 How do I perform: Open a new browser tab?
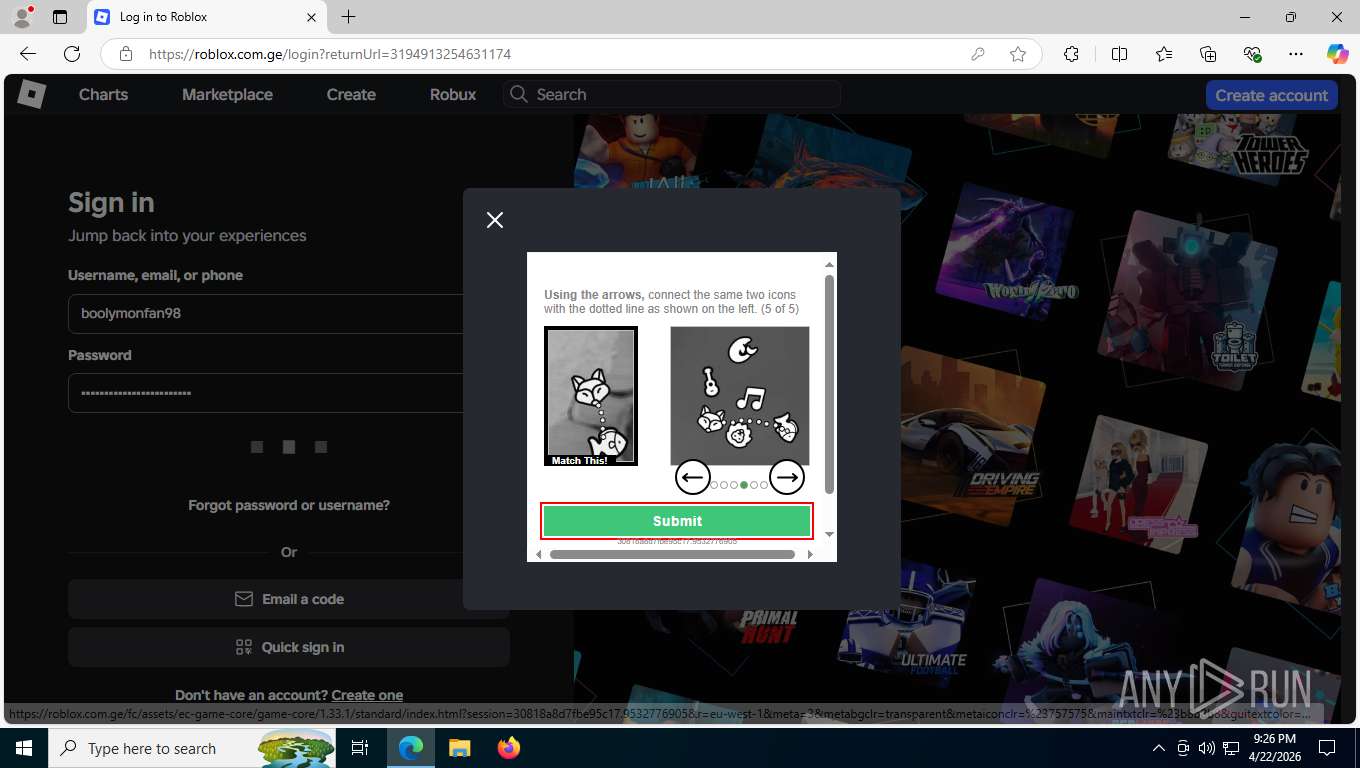(x=348, y=17)
